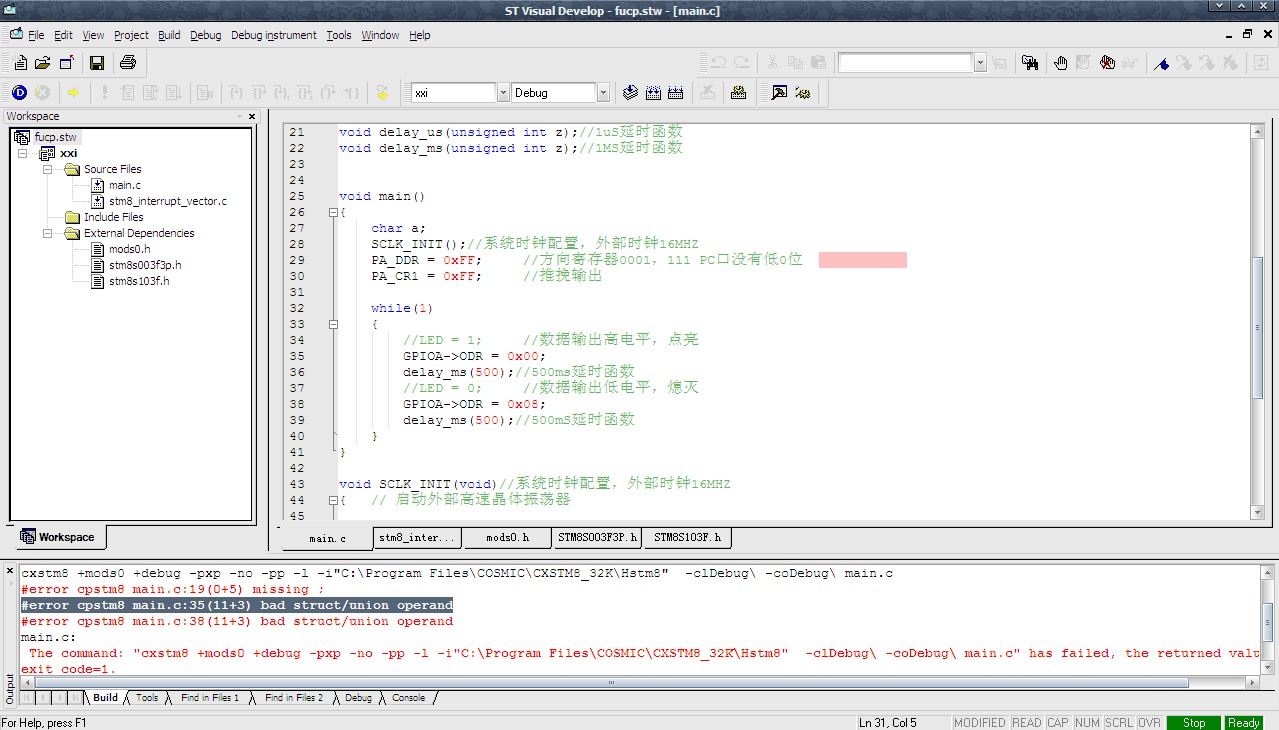Click the glasses quick watch icon
Screen dimensions: 1279x730
tap(1131, 63)
